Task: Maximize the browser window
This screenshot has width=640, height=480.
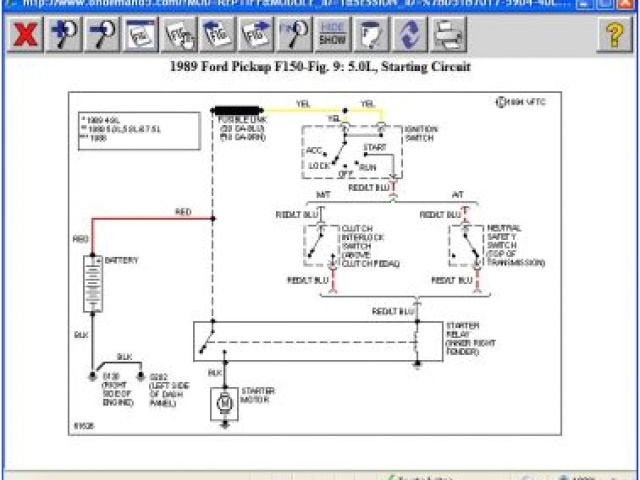Action: [x=606, y=5]
